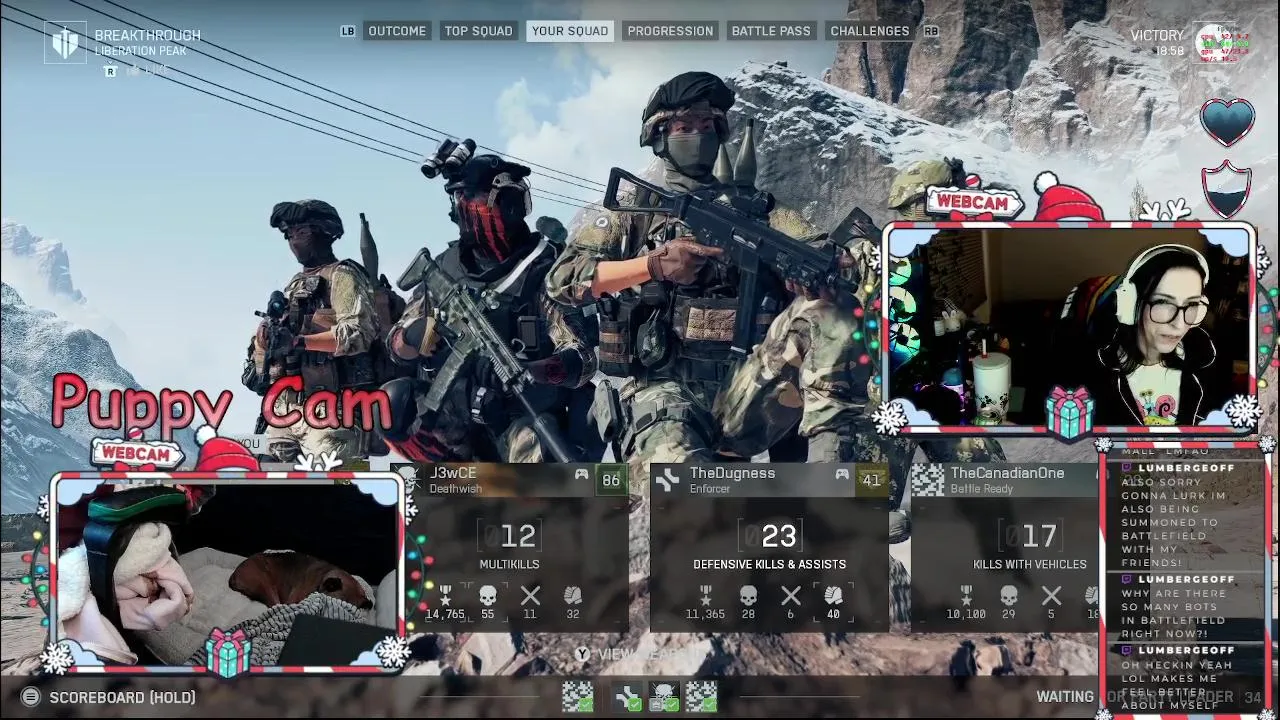The height and width of the screenshot is (720, 1280).
Task: Click the RB bumper icon
Action: tap(931, 31)
